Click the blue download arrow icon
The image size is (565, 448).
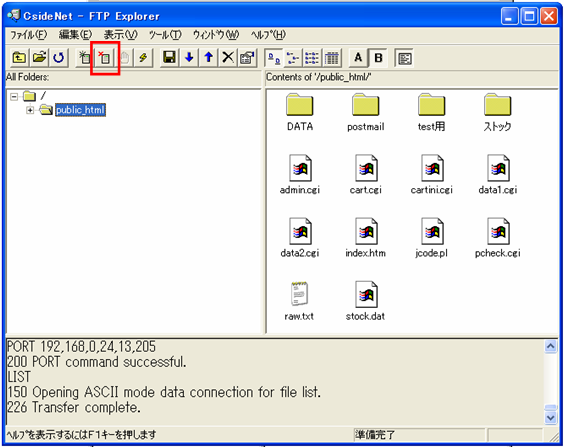[189, 58]
